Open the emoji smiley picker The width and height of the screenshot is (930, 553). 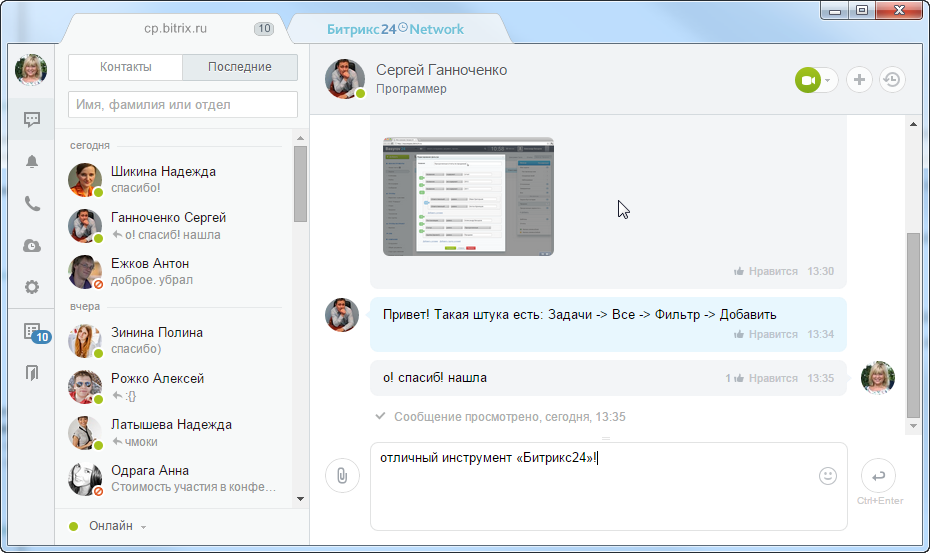827,476
